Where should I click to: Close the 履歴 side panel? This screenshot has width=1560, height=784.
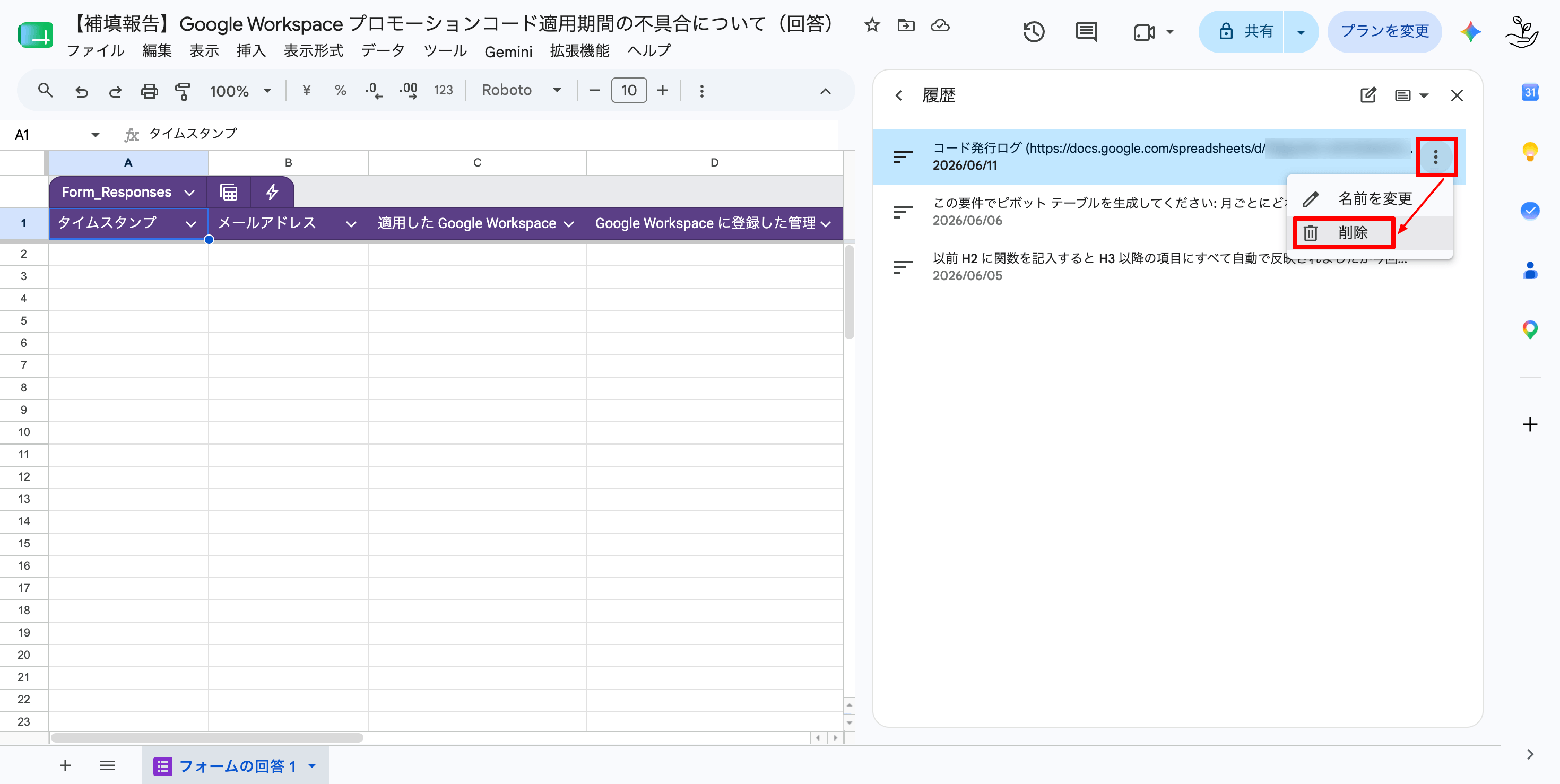(1457, 95)
